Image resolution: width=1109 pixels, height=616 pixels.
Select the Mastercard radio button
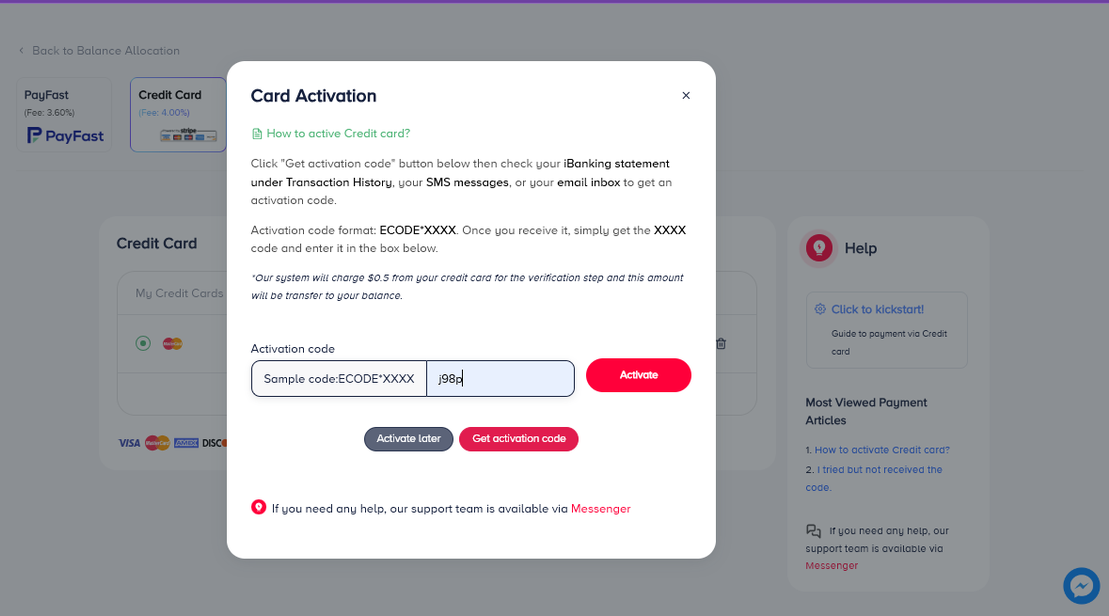point(143,344)
